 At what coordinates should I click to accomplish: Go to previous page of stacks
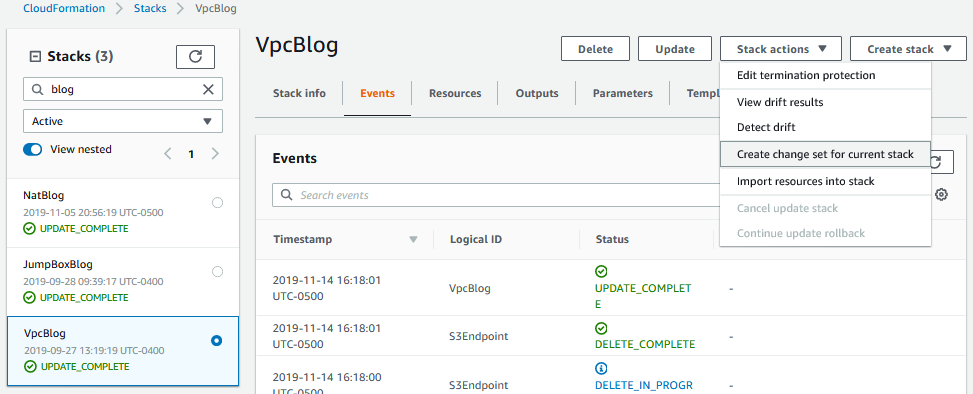click(x=168, y=154)
